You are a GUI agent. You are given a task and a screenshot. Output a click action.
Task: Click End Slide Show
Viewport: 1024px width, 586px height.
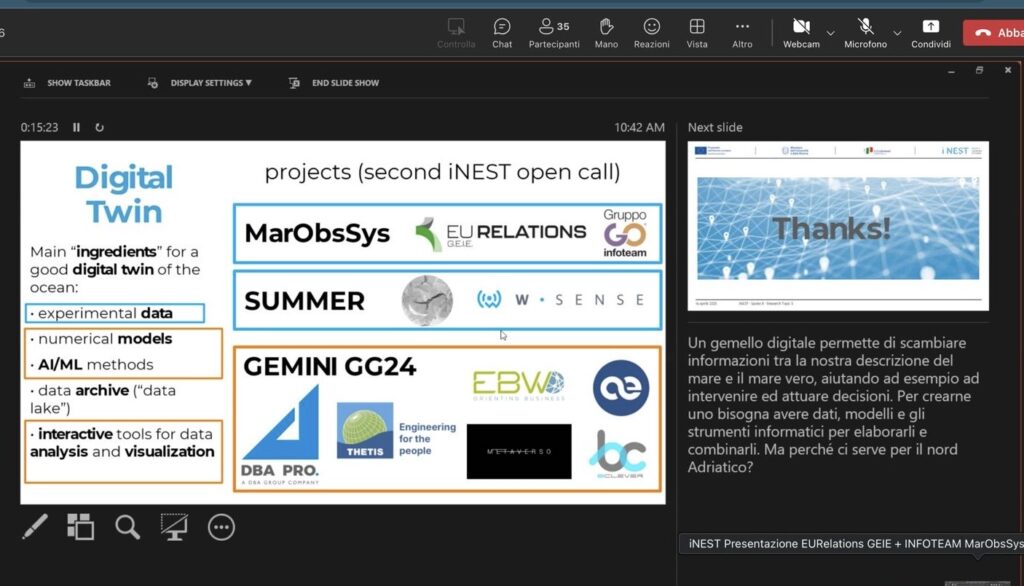point(334,83)
